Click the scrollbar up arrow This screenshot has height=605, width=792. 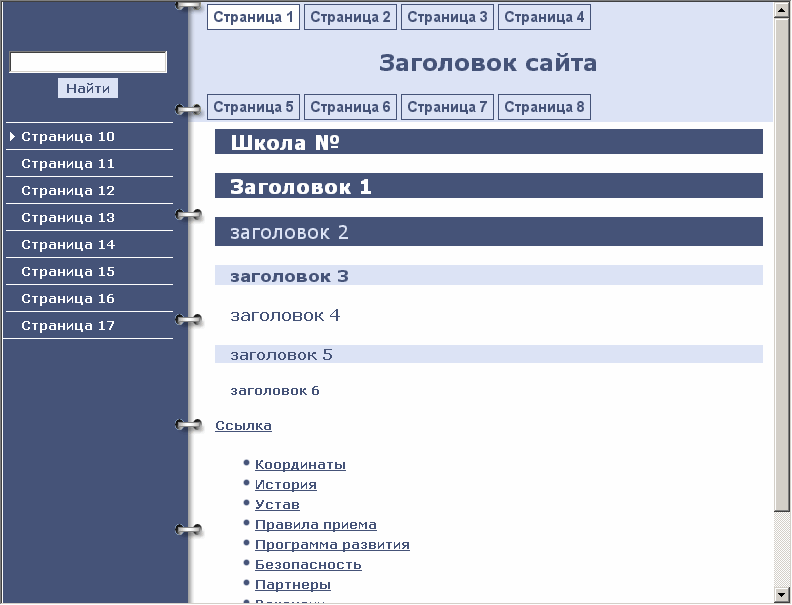782,11
